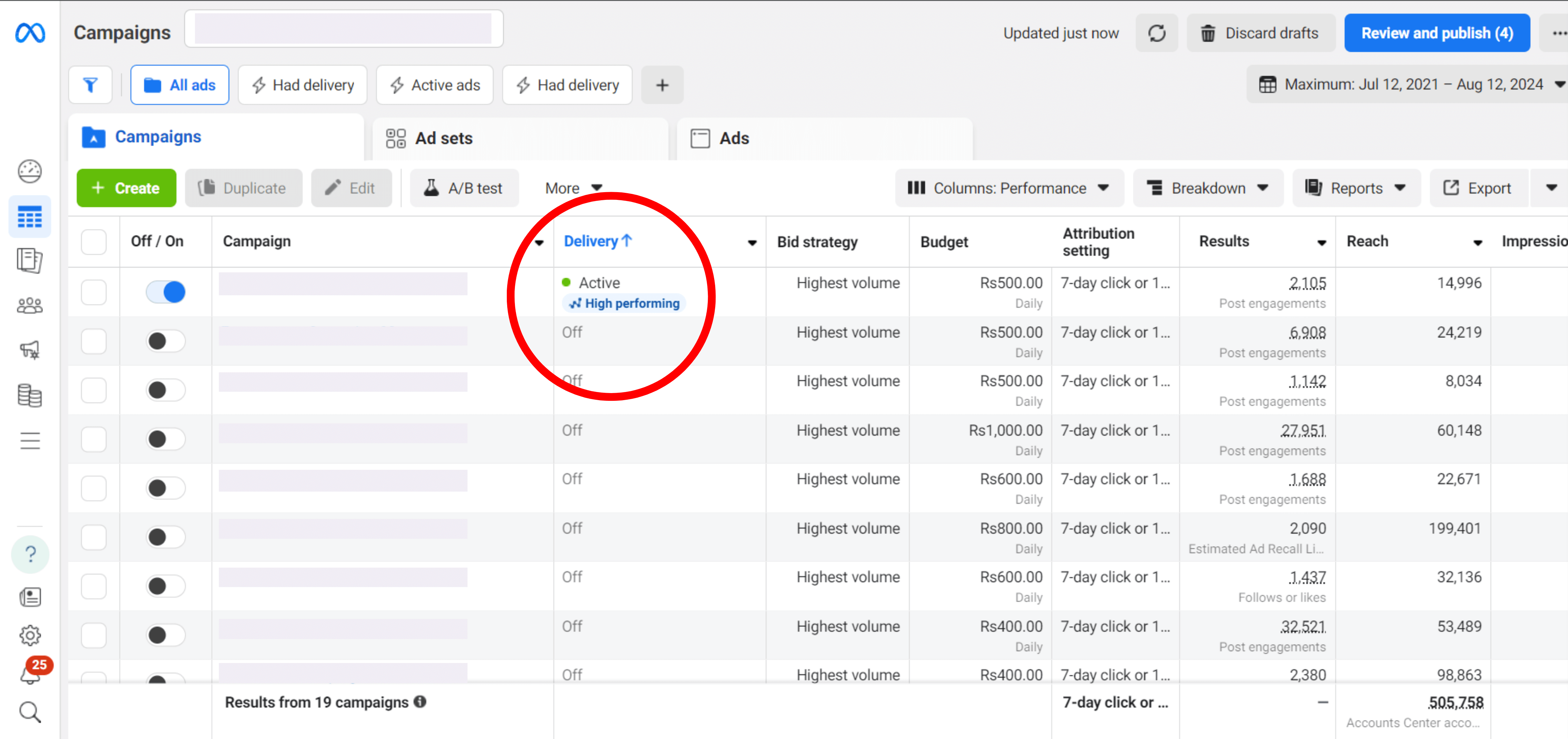The width and height of the screenshot is (1568, 739).
Task: Switch to the Ads tab
Action: [x=733, y=138]
